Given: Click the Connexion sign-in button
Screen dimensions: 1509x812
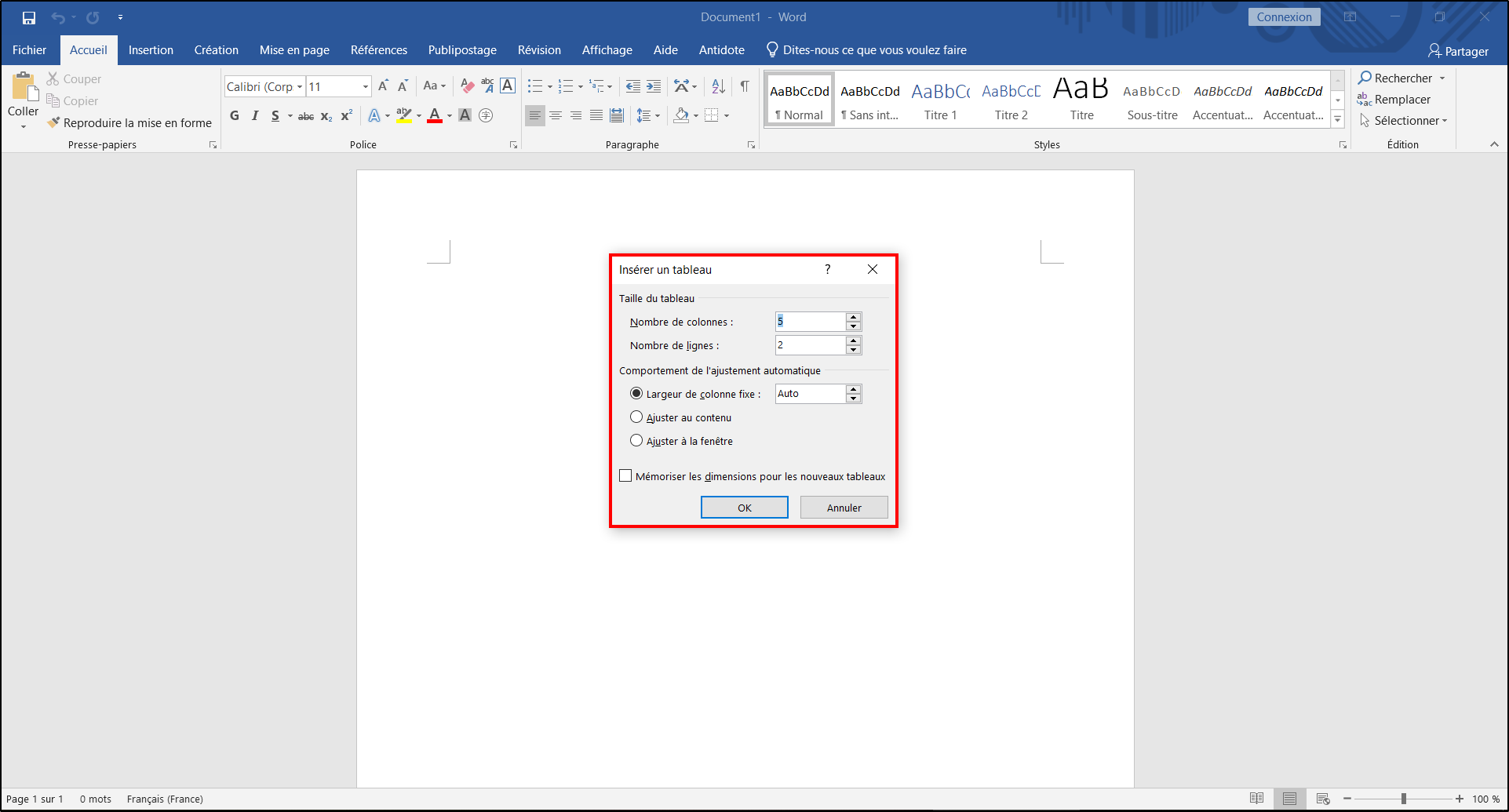Looking at the screenshot, I should point(1284,17).
